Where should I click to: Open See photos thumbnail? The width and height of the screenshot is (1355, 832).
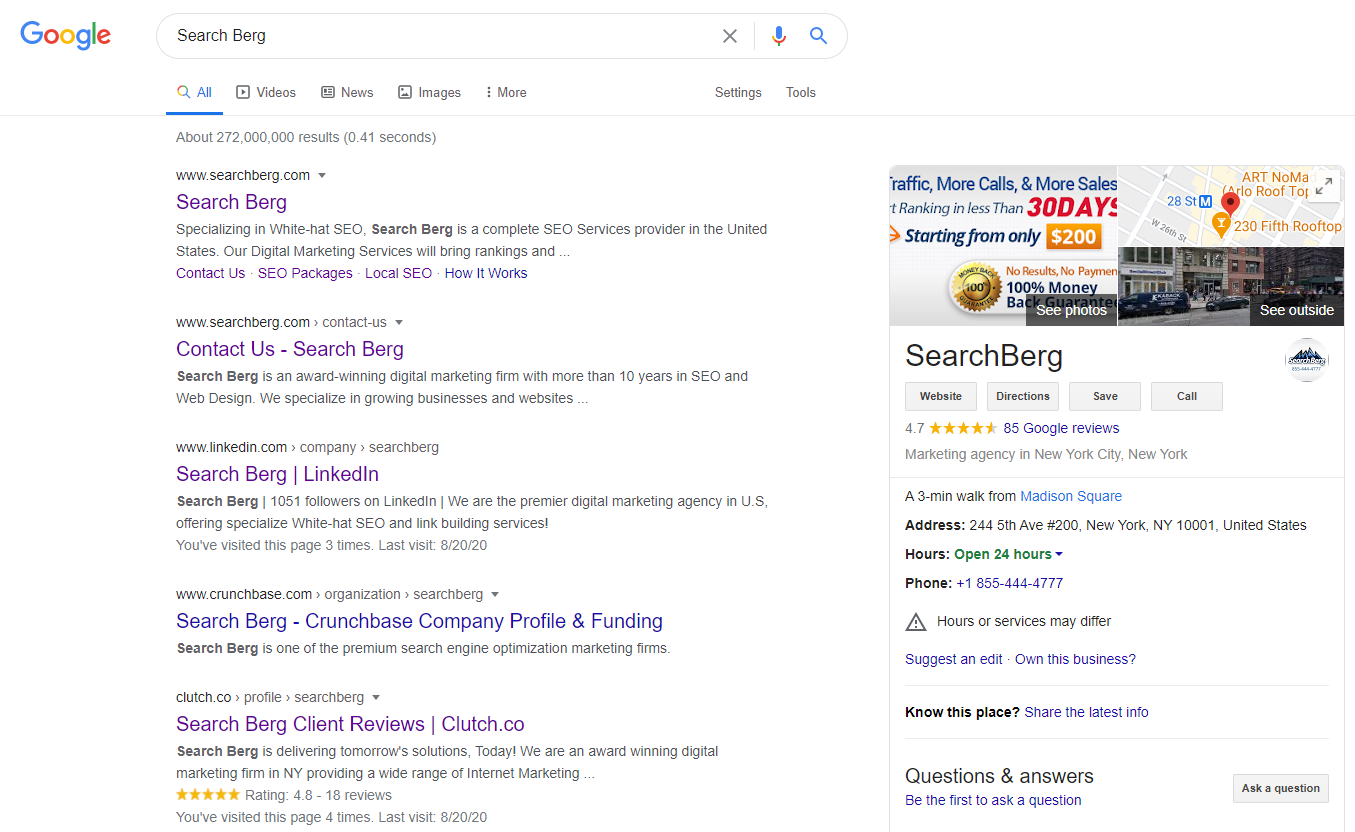(1003, 246)
